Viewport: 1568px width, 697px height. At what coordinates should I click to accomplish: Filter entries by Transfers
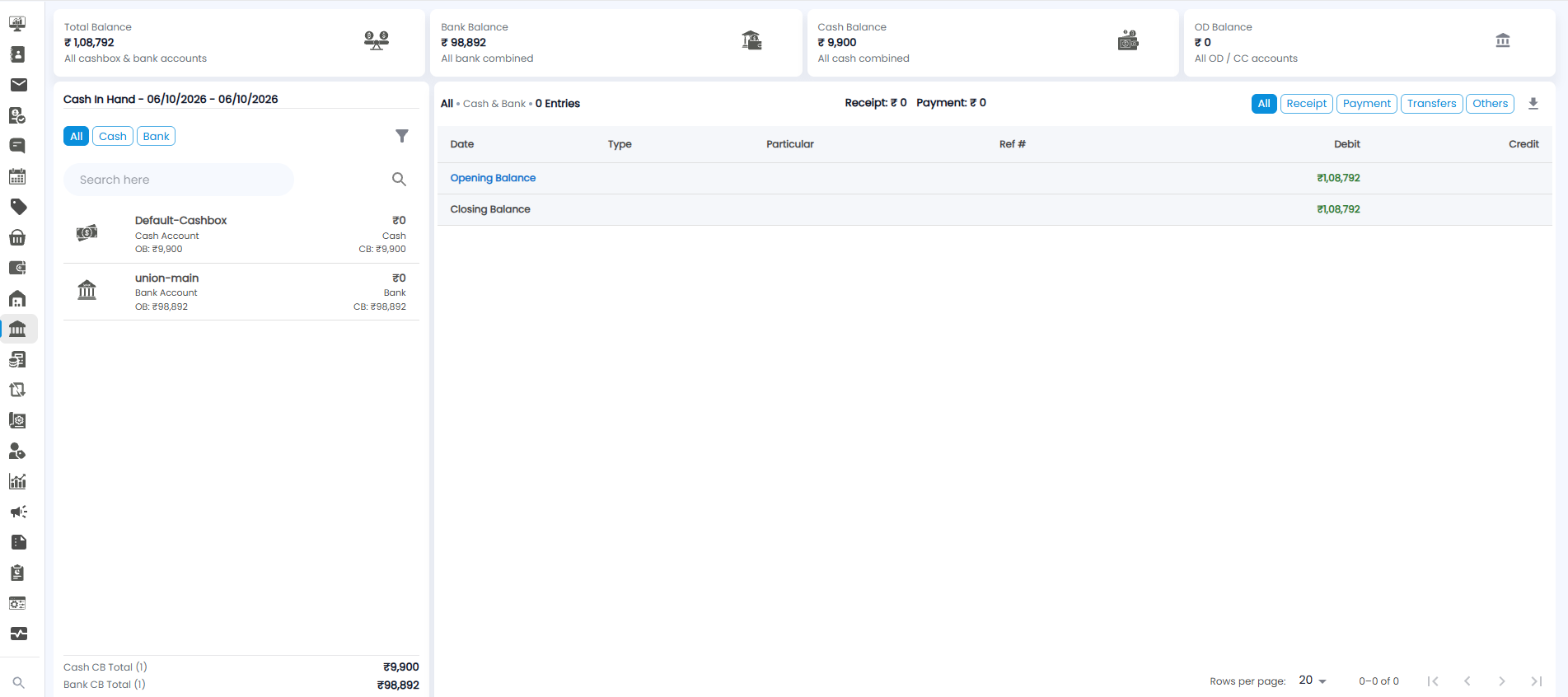point(1432,104)
